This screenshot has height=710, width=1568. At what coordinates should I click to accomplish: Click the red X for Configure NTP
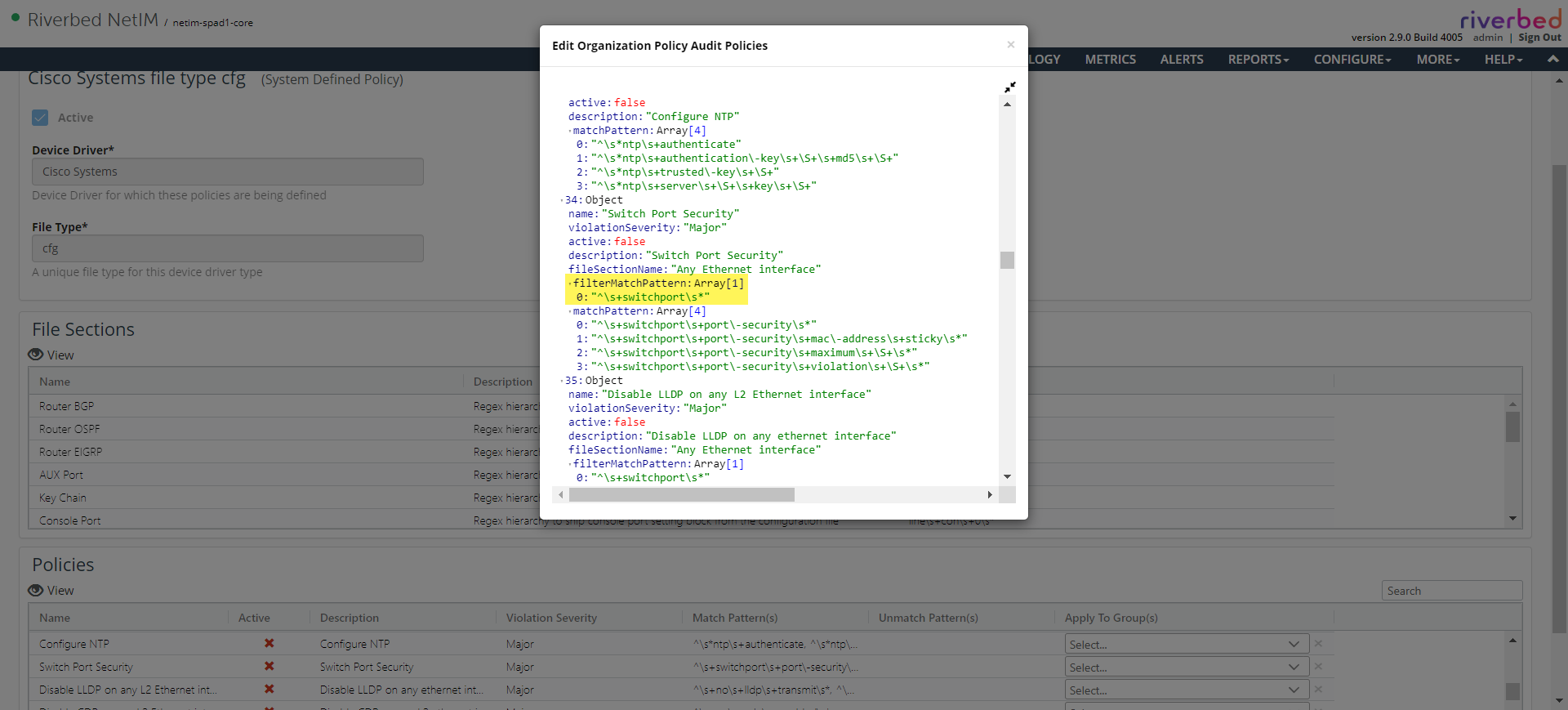(x=269, y=644)
